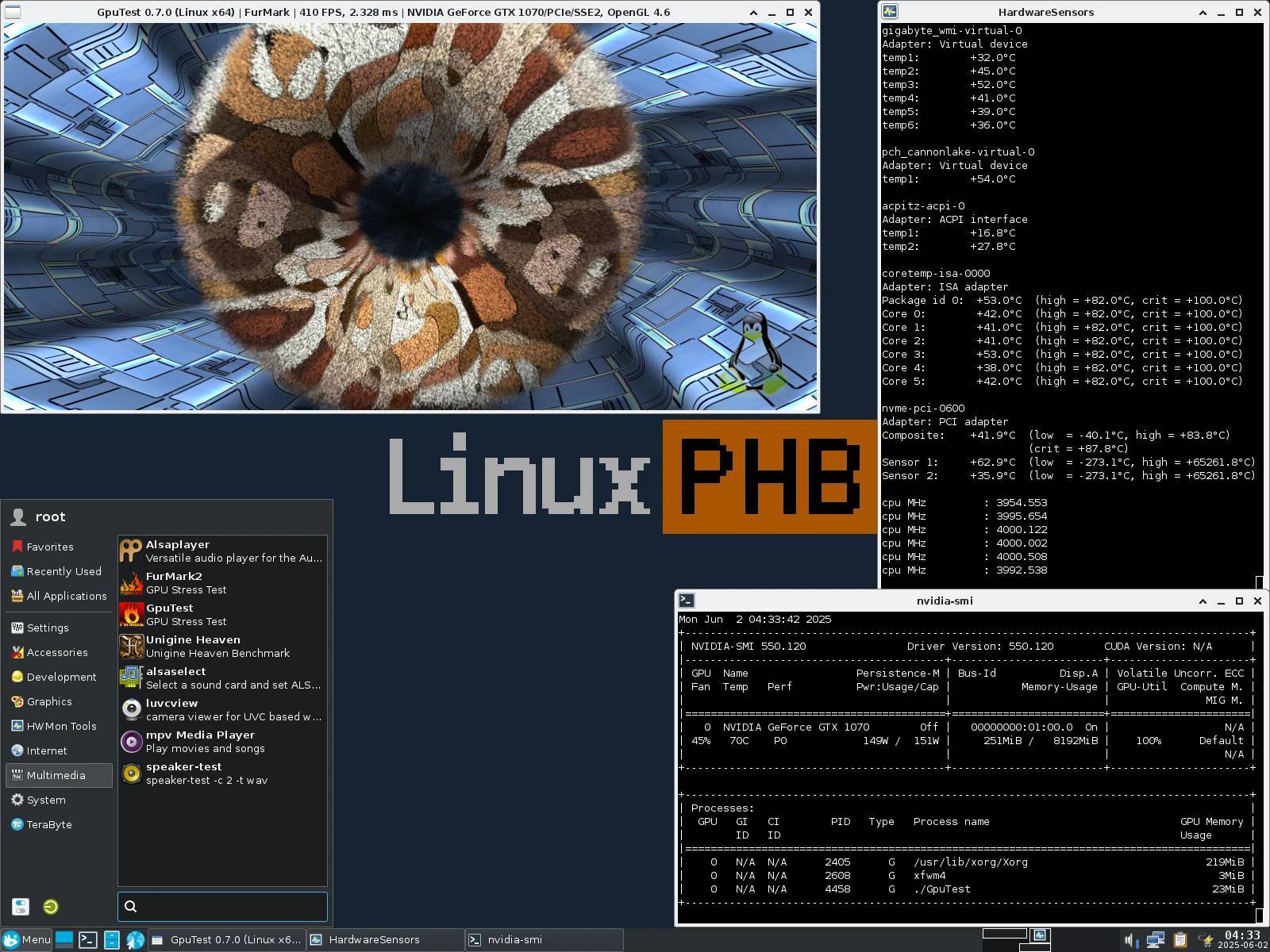Toggle the Menu button on the taskbar
This screenshot has width=1270, height=952.
click(x=26, y=939)
